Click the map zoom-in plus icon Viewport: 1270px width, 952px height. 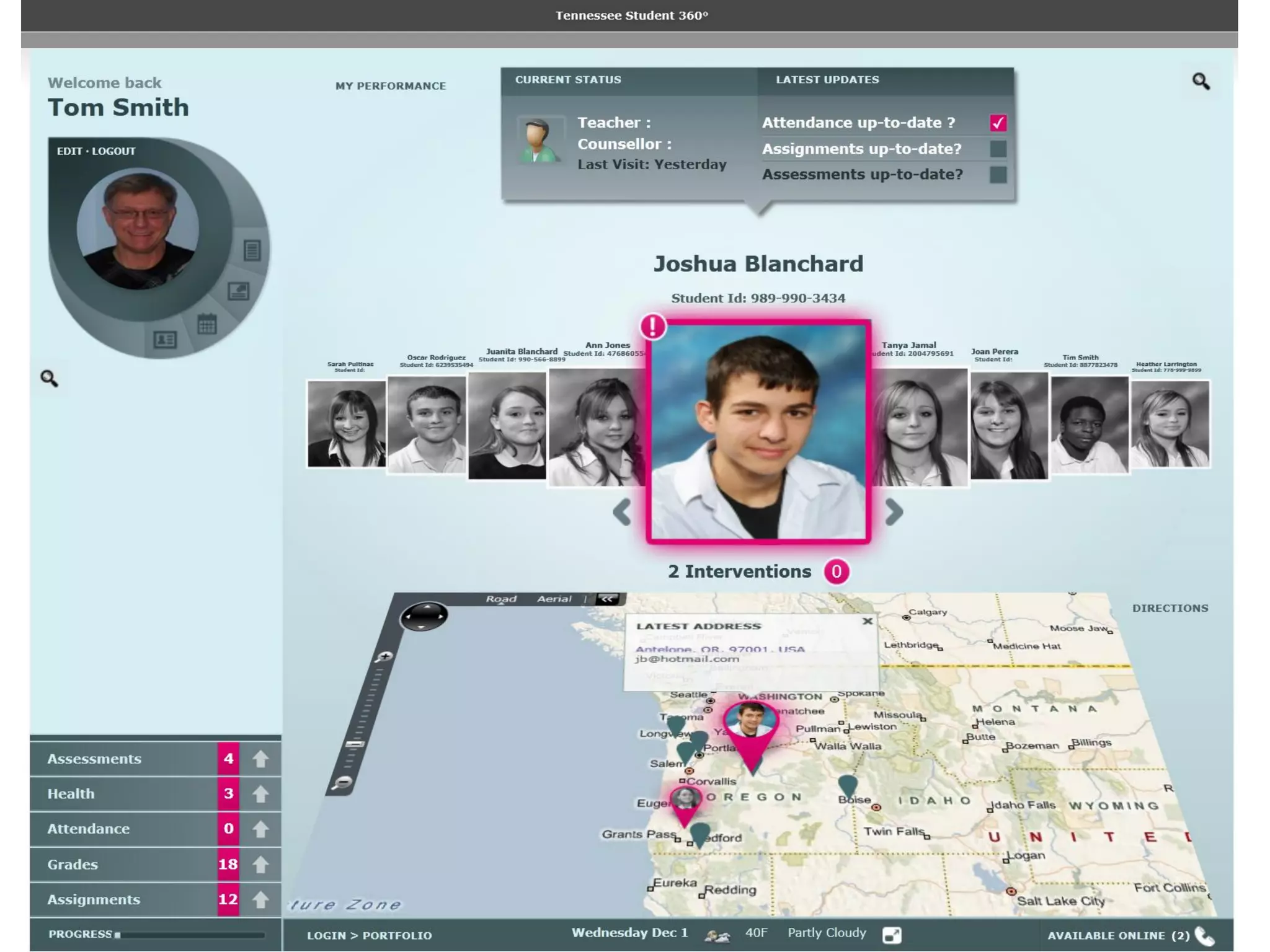coord(385,656)
